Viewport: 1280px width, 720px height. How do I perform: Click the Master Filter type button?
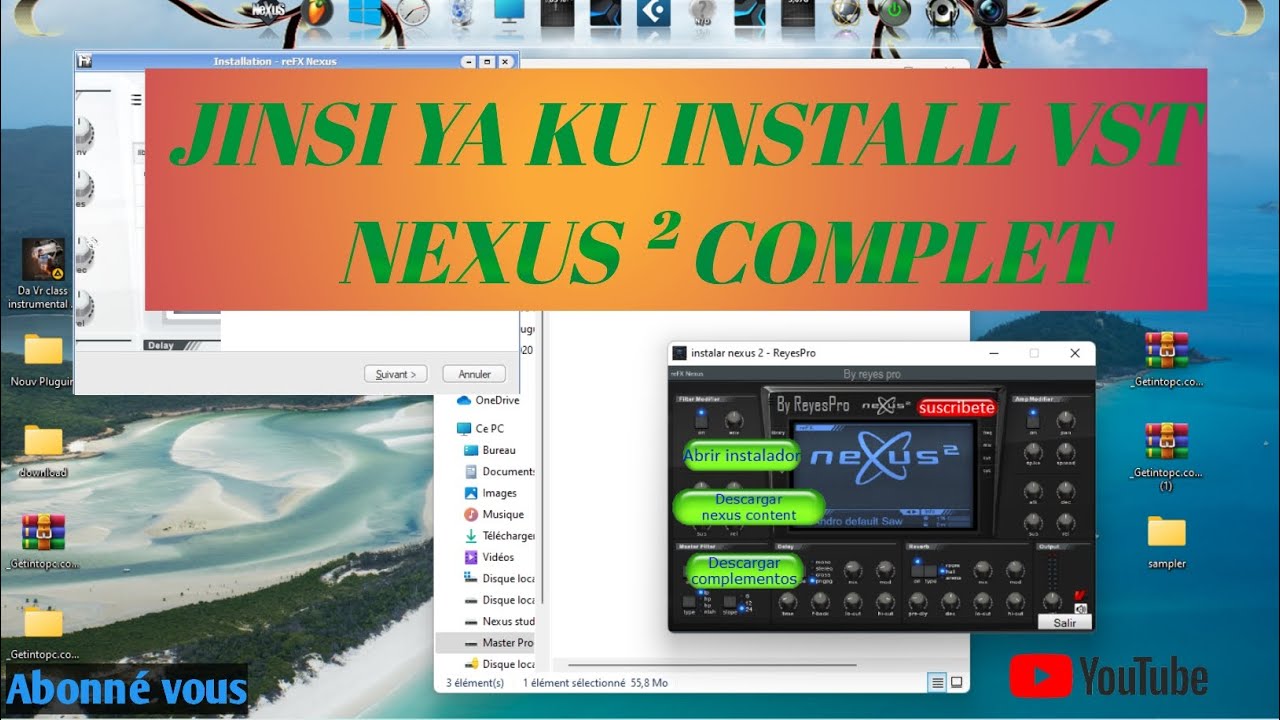[689, 601]
